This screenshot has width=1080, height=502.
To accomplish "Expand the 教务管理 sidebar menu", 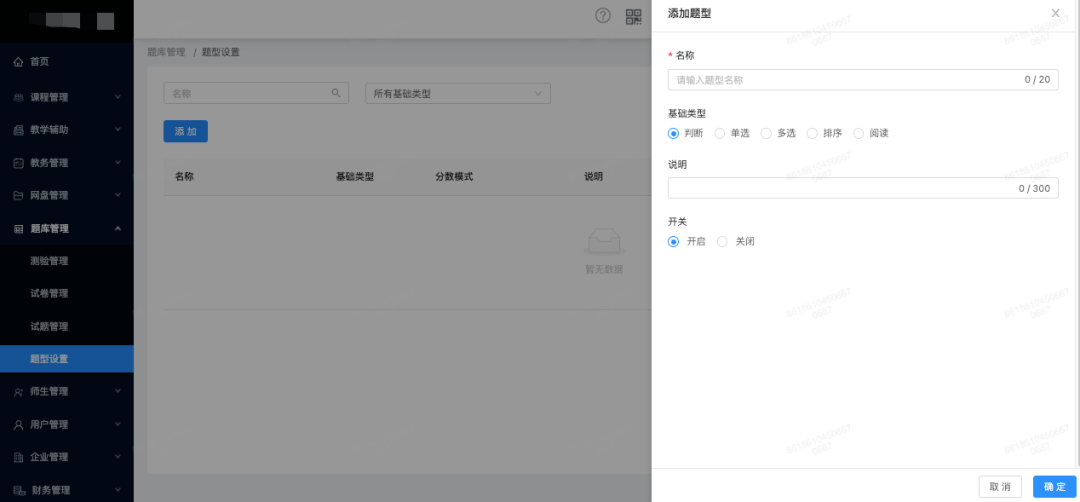I will pyautogui.click(x=66, y=163).
